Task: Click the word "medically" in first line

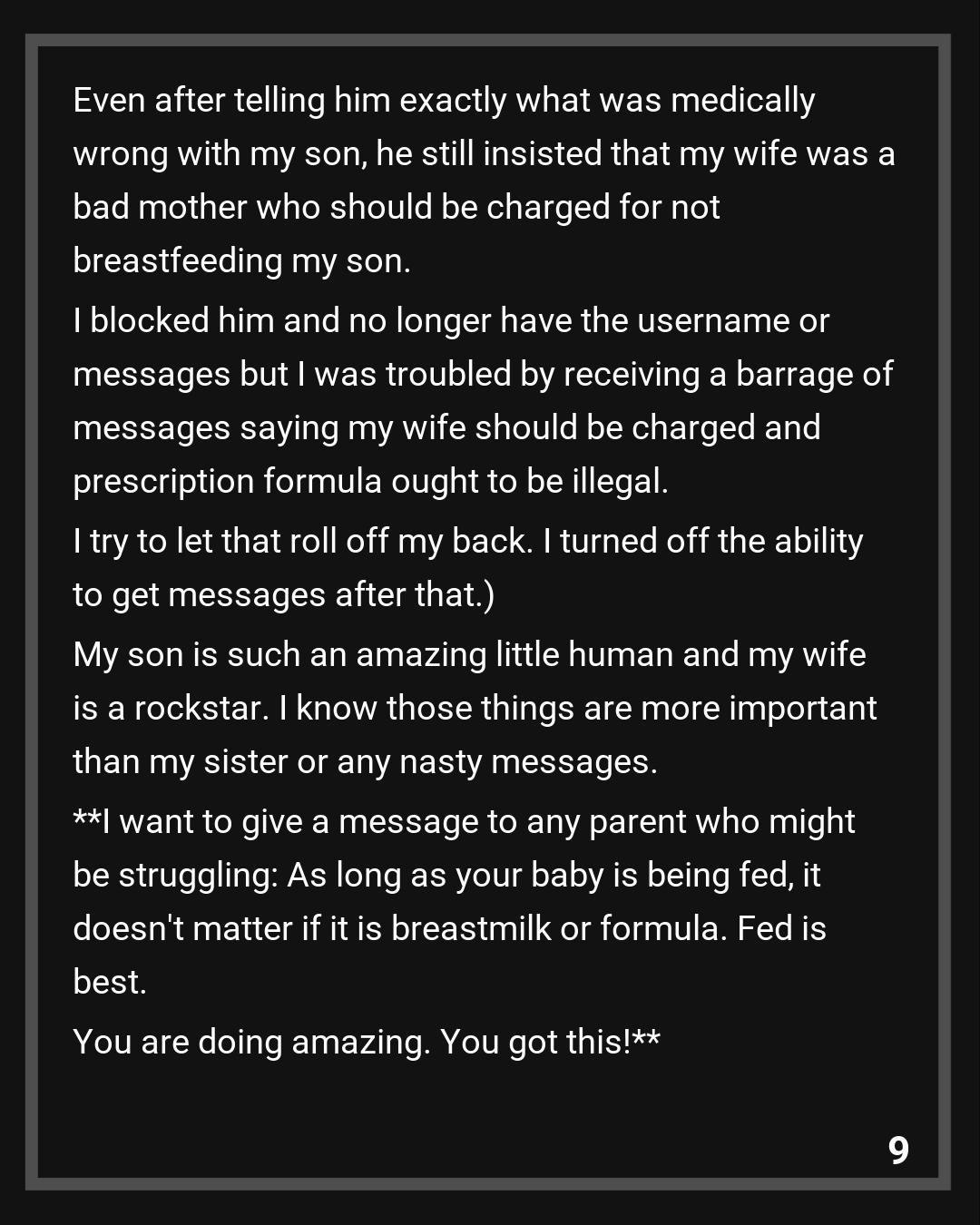Action: coord(742,100)
